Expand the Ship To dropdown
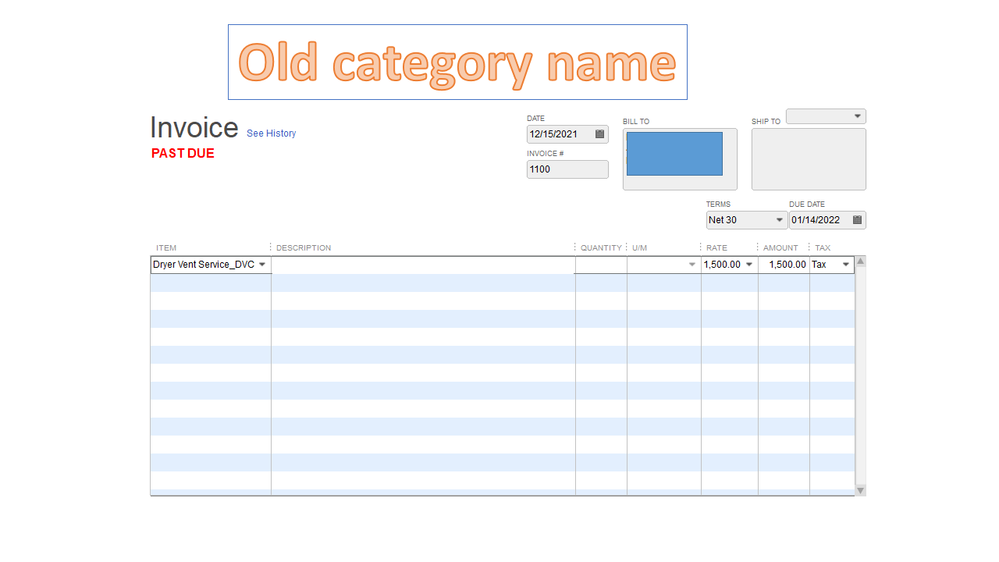999x562 pixels. 857,116
